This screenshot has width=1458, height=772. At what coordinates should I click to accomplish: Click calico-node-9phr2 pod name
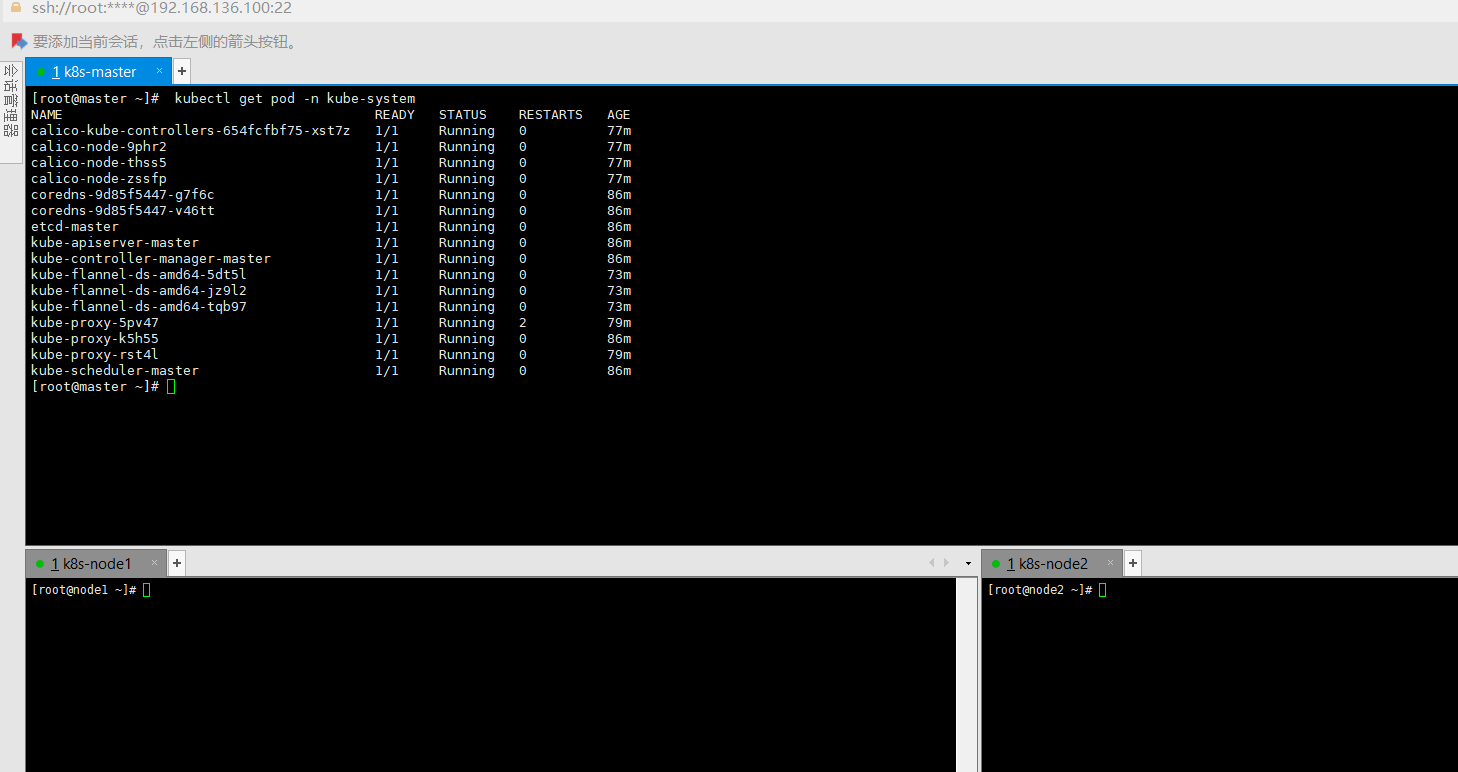pyautogui.click(x=99, y=146)
